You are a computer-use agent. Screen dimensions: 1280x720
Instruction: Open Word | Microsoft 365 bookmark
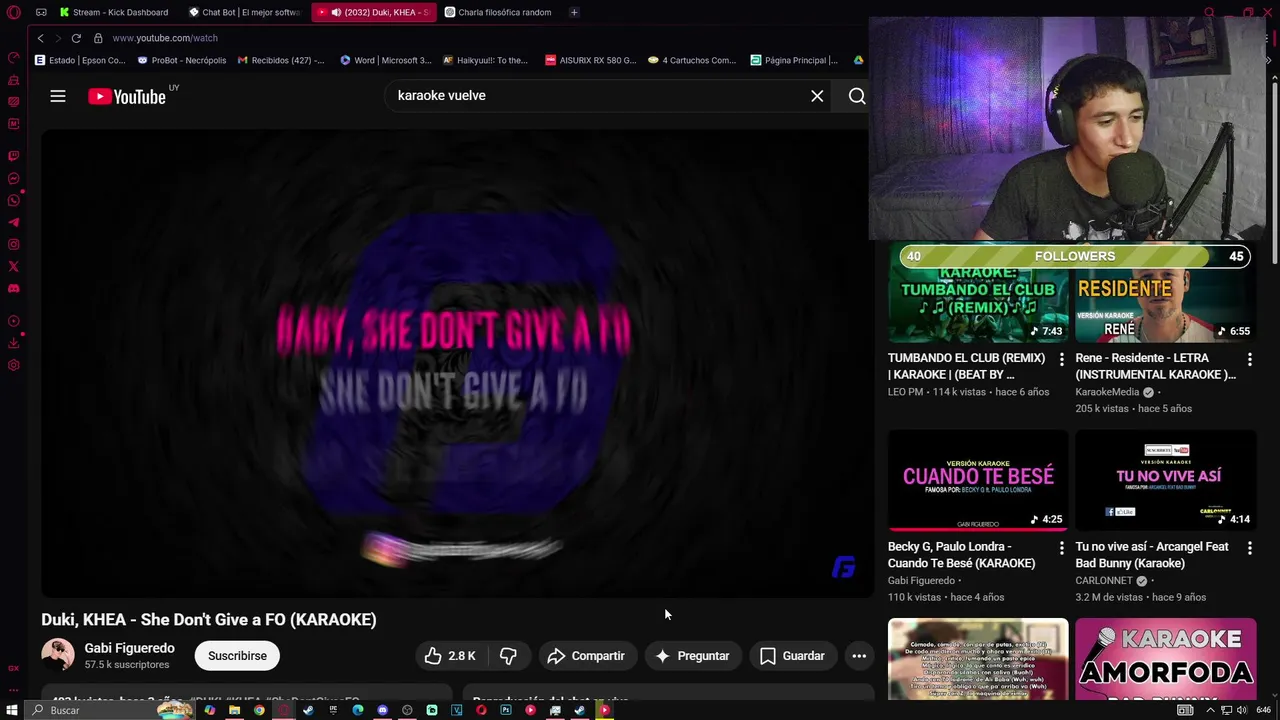pyautogui.click(x=386, y=60)
